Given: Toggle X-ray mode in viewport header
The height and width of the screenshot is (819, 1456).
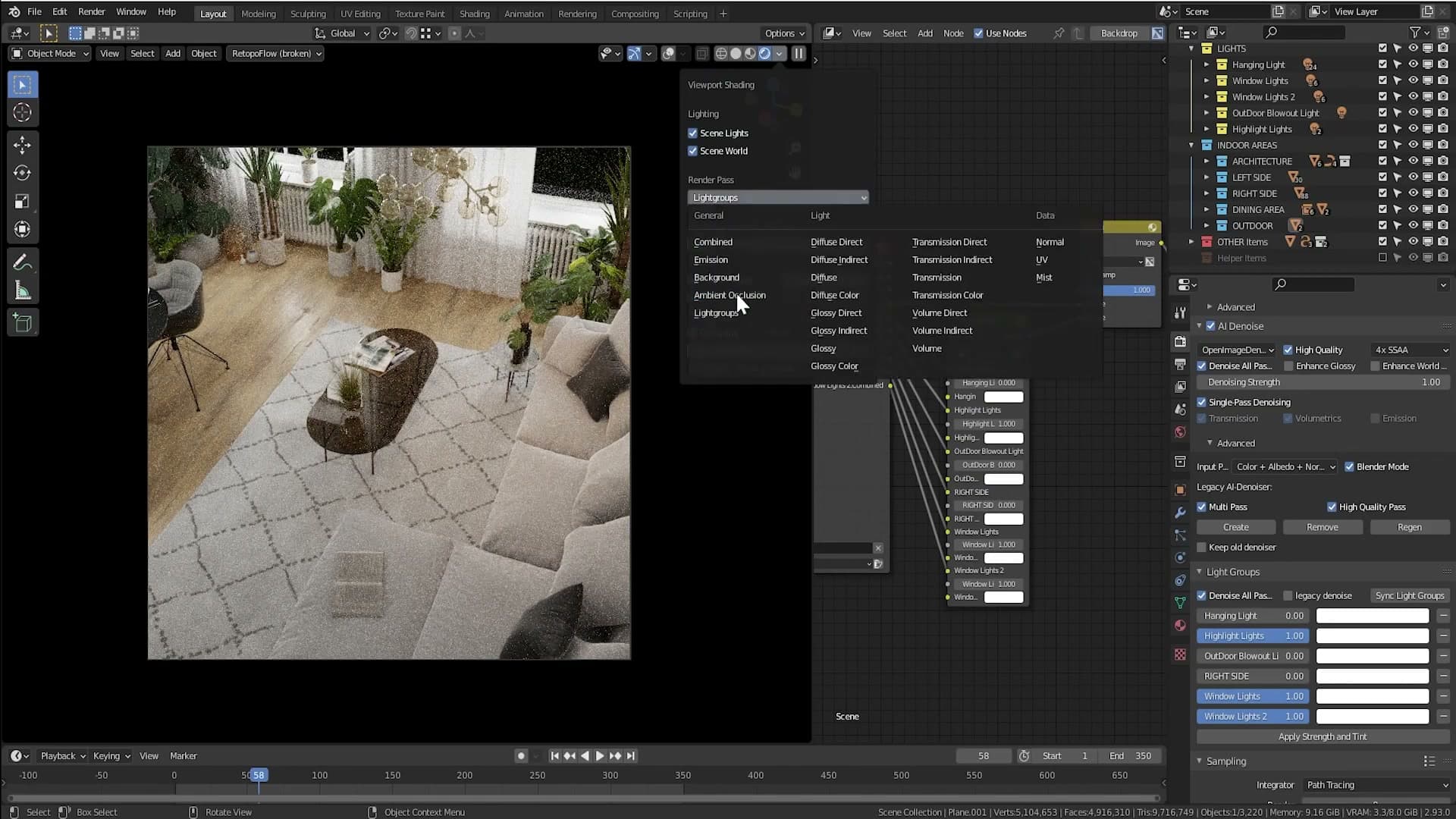Looking at the screenshot, I should tap(702, 54).
